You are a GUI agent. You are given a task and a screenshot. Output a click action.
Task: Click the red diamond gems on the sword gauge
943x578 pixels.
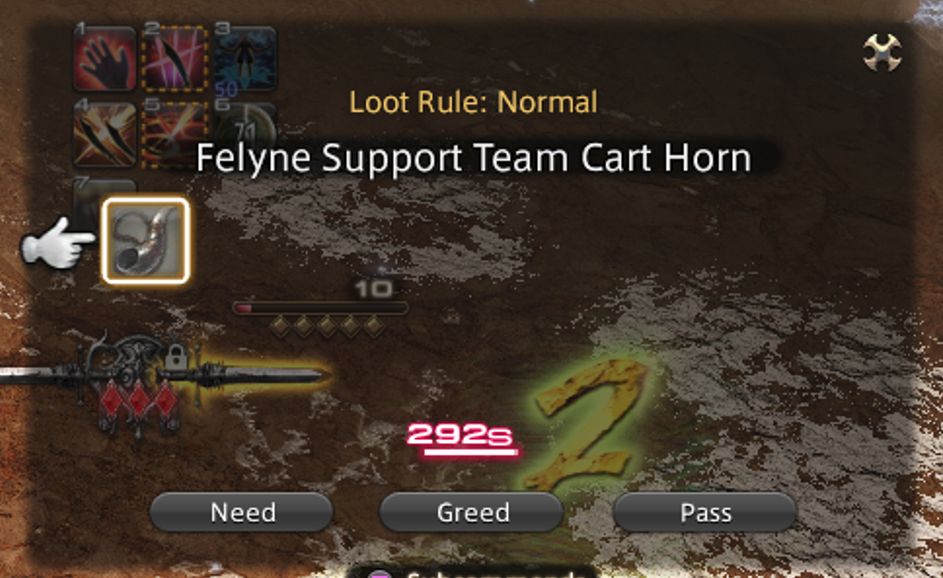click(139, 401)
